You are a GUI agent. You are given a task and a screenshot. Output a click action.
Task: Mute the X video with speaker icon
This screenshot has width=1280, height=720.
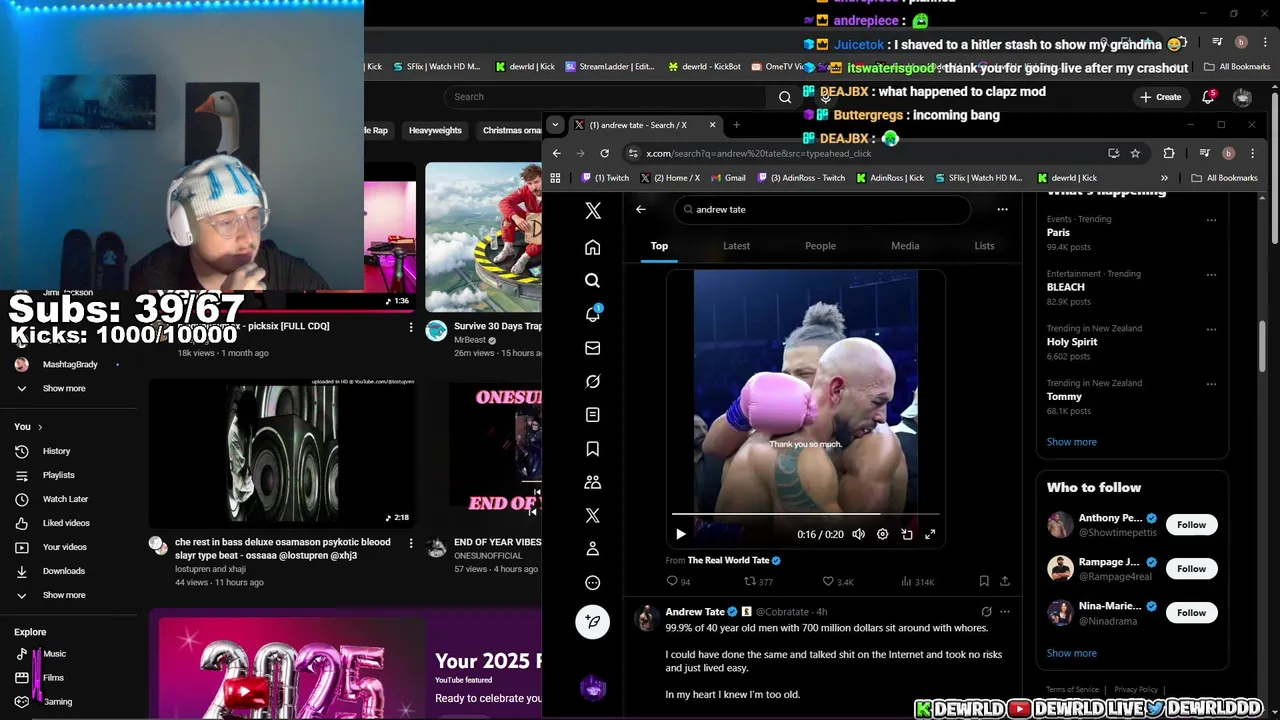pyautogui.click(x=858, y=535)
